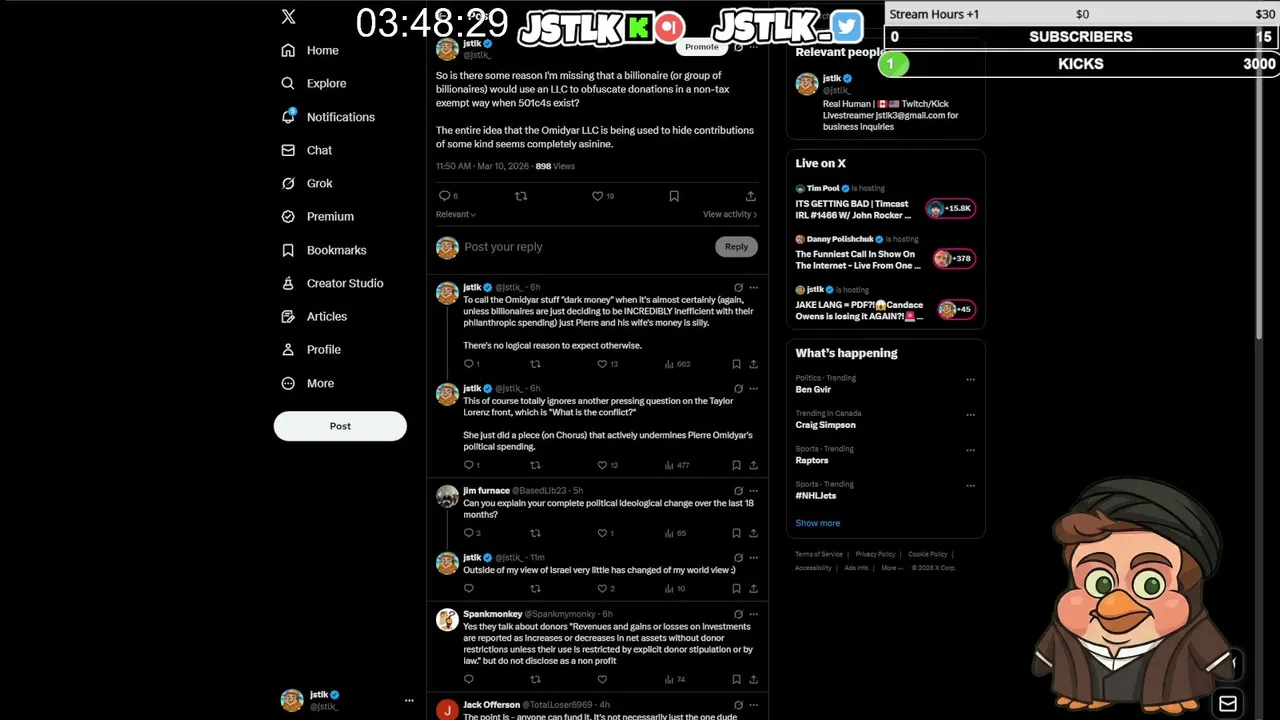Open more menu on Spankmonkey reply
This screenshot has width=1280, height=720.
(x=753, y=614)
